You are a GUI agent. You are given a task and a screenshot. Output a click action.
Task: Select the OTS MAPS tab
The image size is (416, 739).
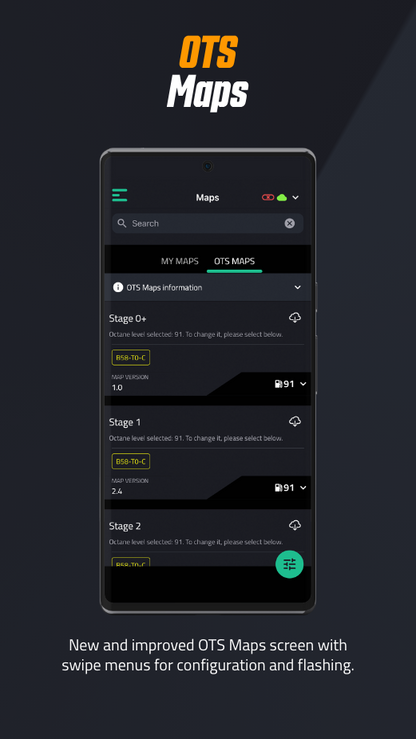(234, 261)
